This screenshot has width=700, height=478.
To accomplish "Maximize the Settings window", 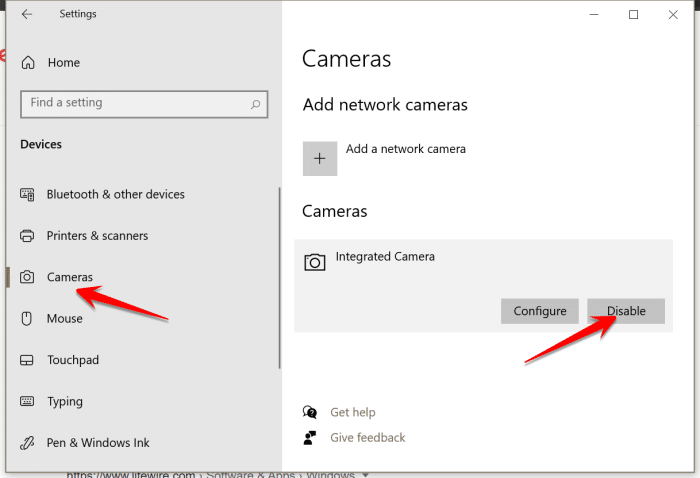I will (x=633, y=15).
